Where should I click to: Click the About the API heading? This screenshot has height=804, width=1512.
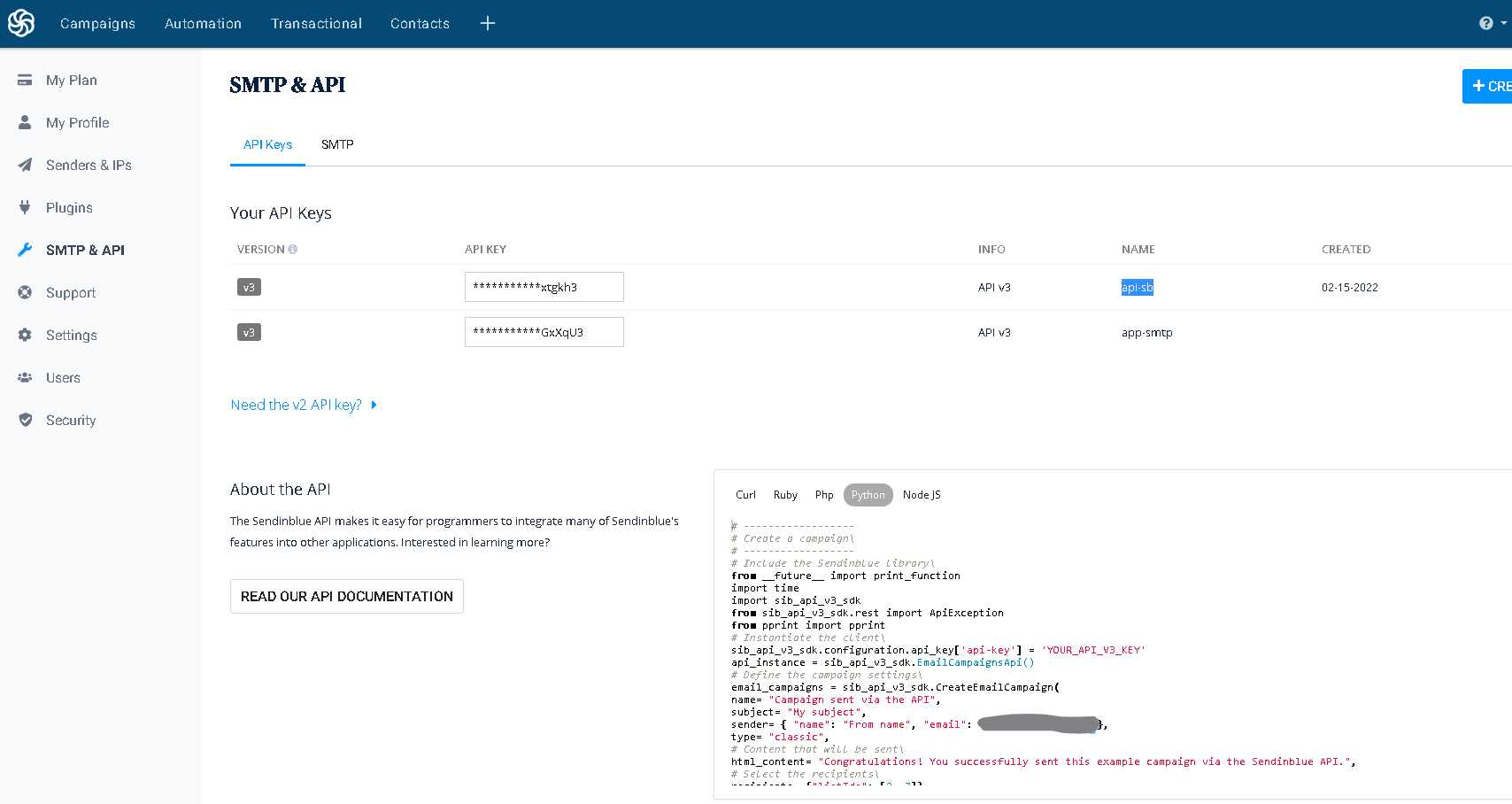pos(281,490)
